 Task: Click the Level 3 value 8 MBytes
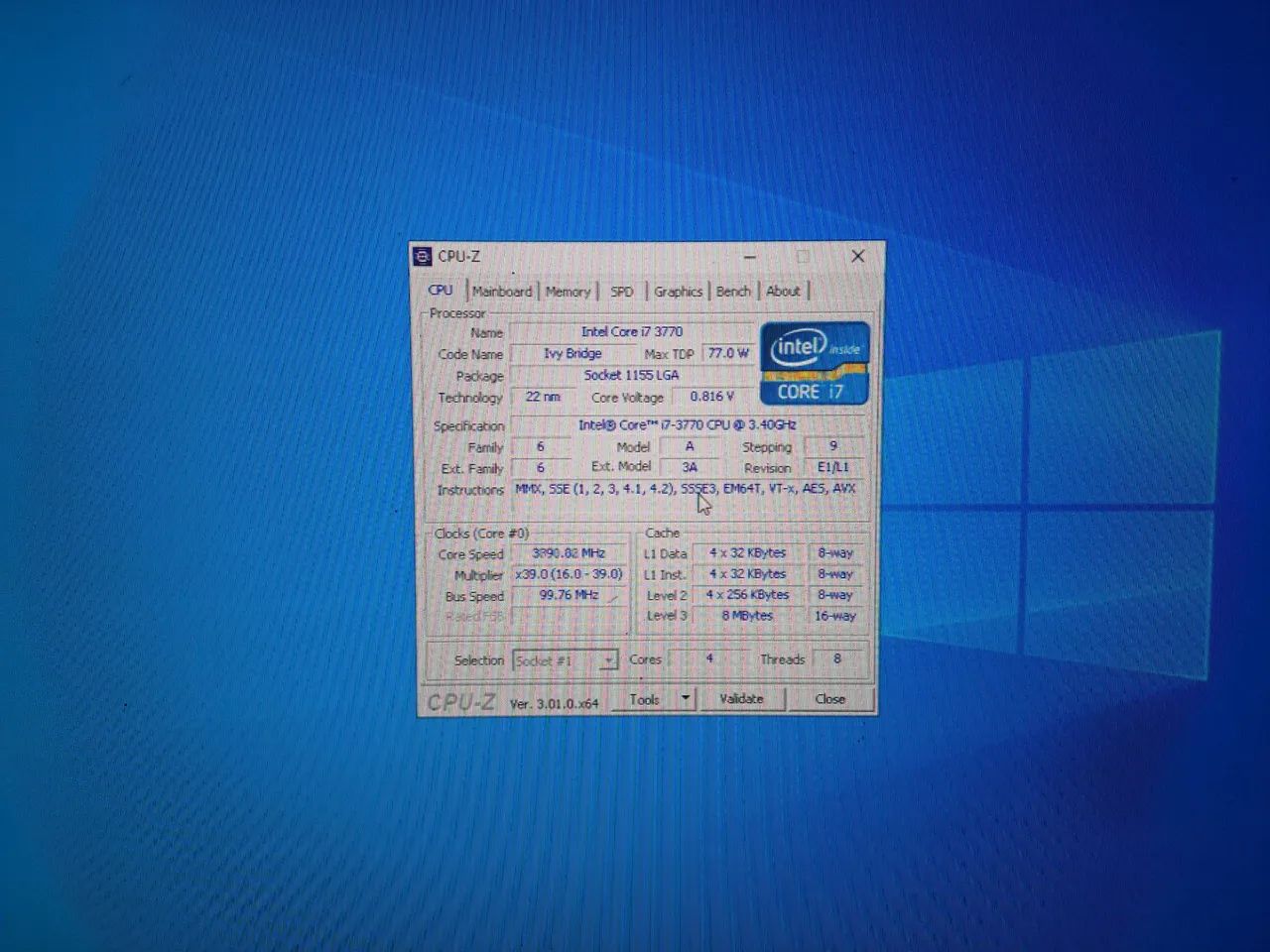[748, 616]
